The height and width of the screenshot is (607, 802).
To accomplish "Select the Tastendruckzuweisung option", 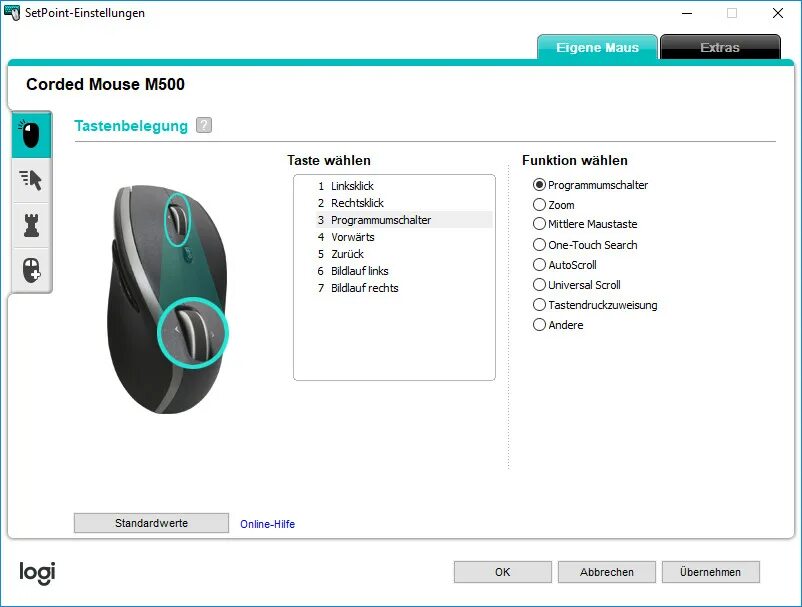I will point(595,305).
